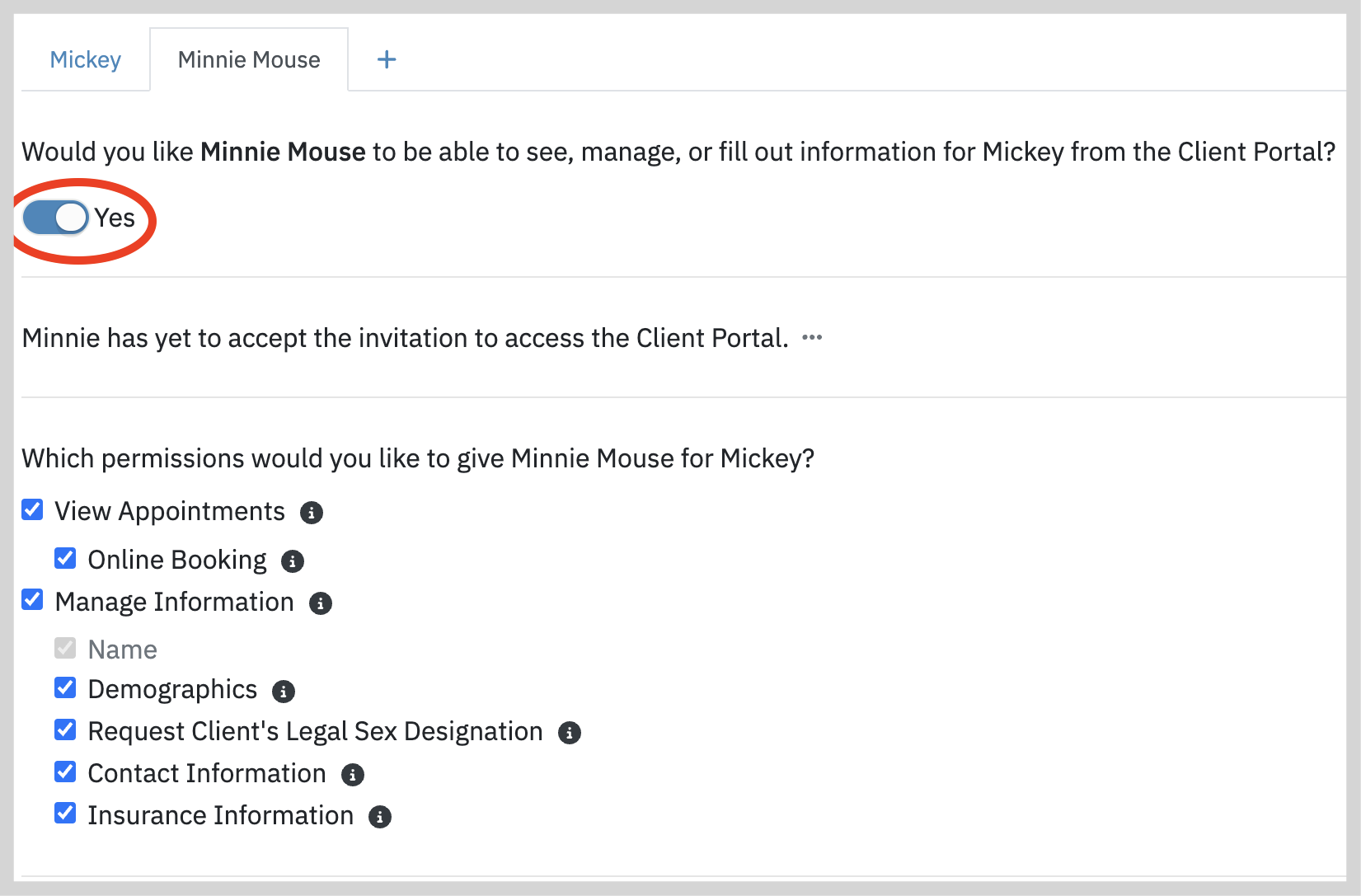
Task: Uncheck the Online Booking checkbox
Action: (65, 558)
